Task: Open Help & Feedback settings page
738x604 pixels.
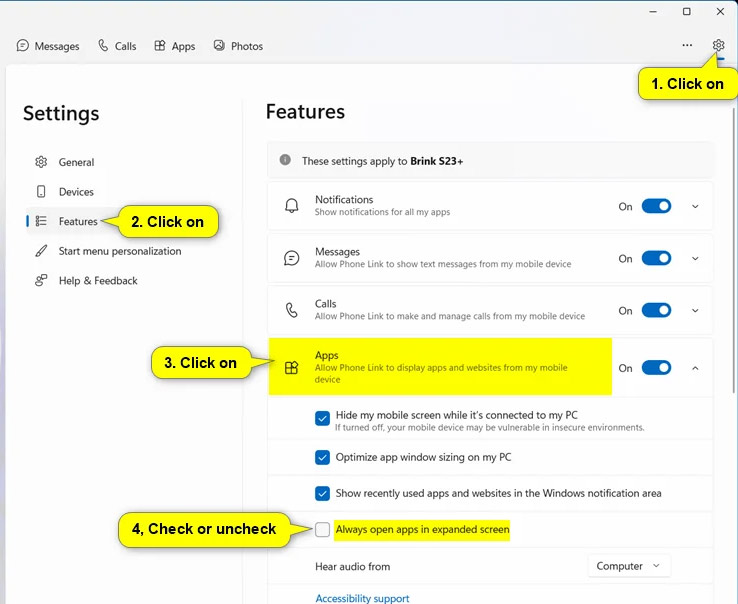Action: [x=97, y=281]
